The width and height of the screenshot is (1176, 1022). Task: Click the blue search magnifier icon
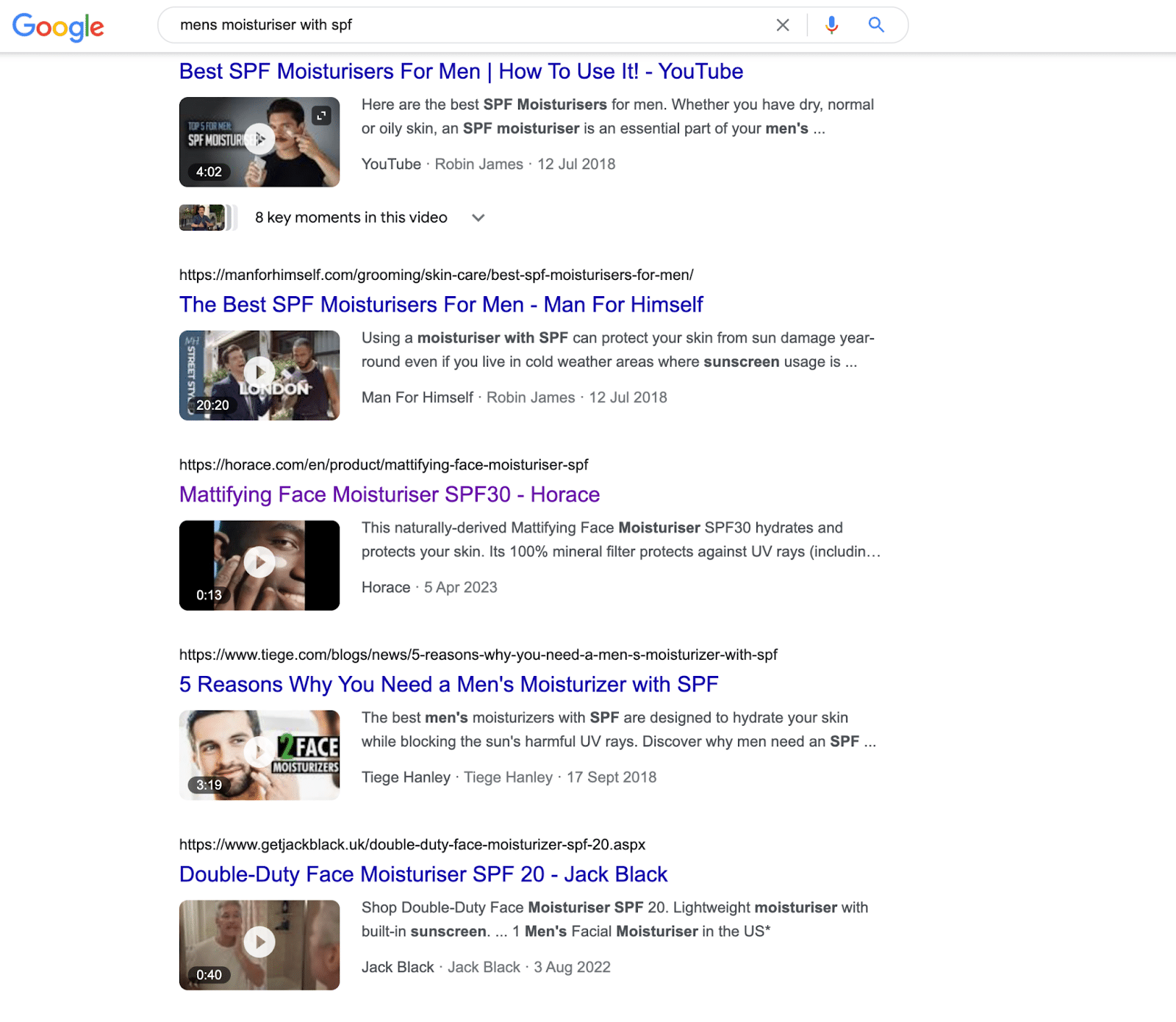[875, 25]
